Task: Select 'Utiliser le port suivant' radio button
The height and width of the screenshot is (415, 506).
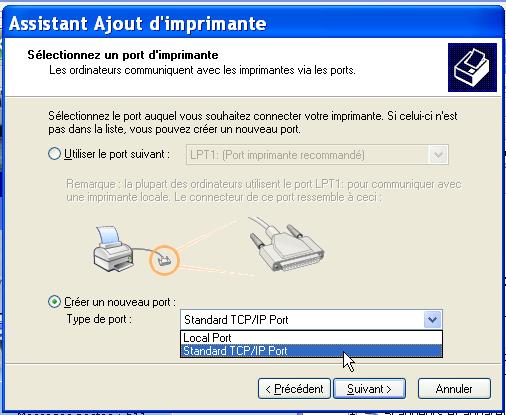Action: pyautogui.click(x=54, y=154)
